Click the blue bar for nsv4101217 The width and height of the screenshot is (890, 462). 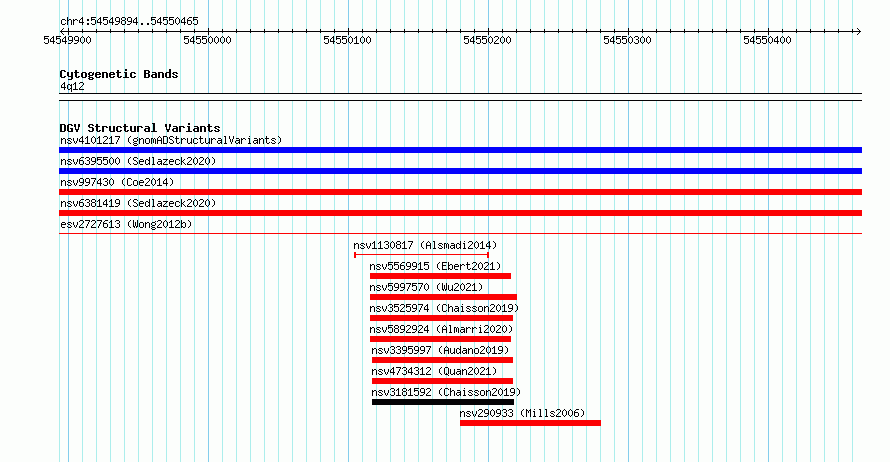(460, 150)
